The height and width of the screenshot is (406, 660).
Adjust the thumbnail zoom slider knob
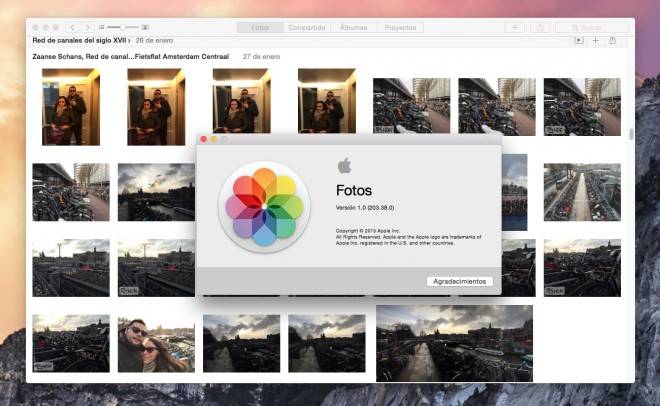click(x=122, y=27)
